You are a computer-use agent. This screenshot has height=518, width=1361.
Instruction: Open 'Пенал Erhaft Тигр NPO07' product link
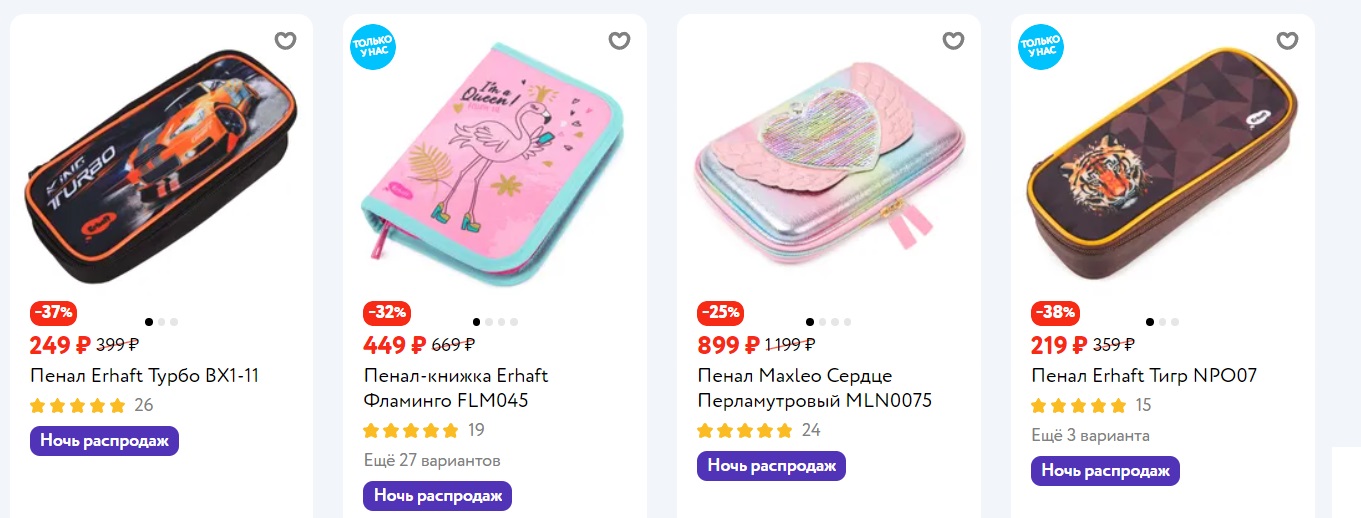point(1143,376)
